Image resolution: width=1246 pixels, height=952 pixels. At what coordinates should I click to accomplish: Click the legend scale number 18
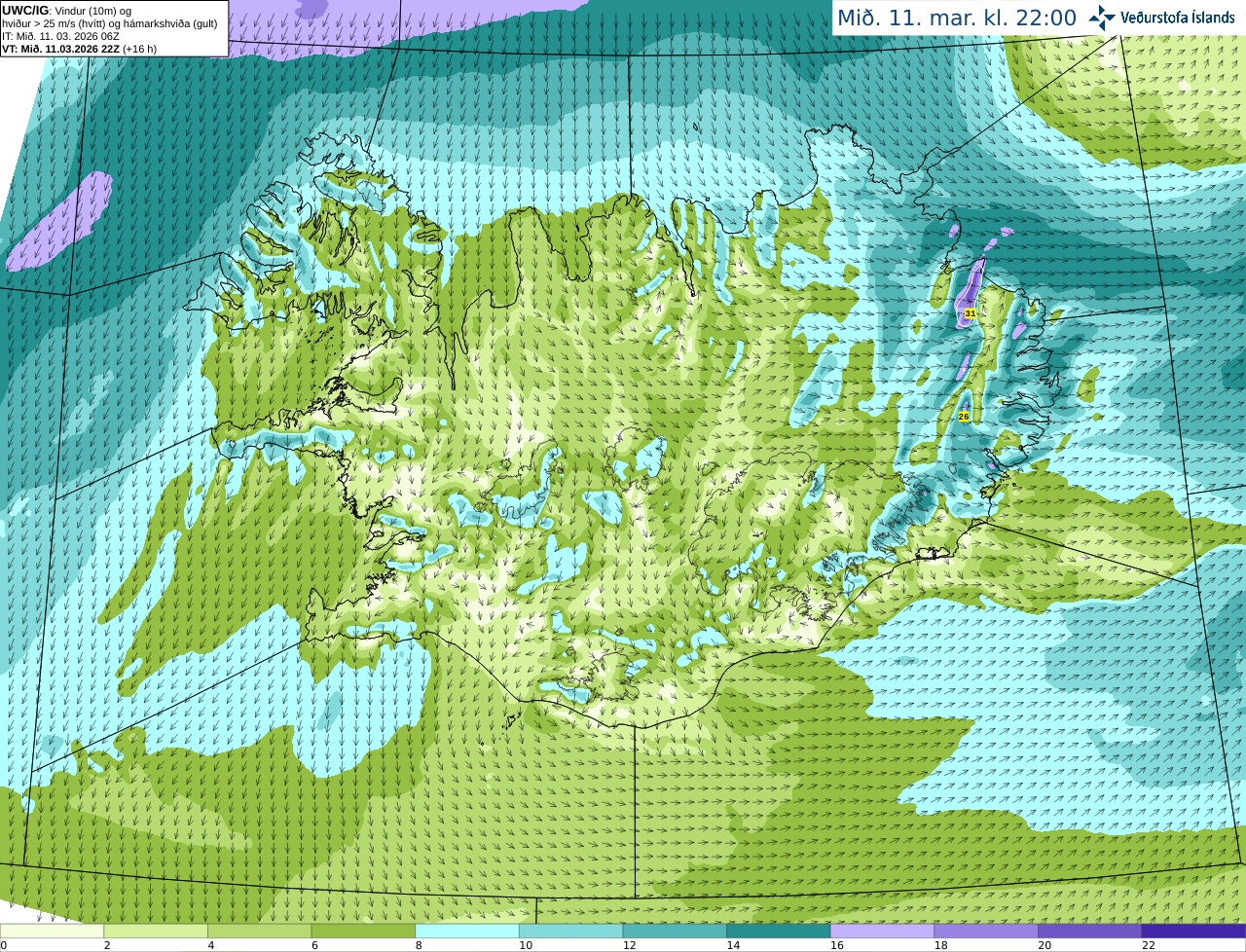[940, 945]
